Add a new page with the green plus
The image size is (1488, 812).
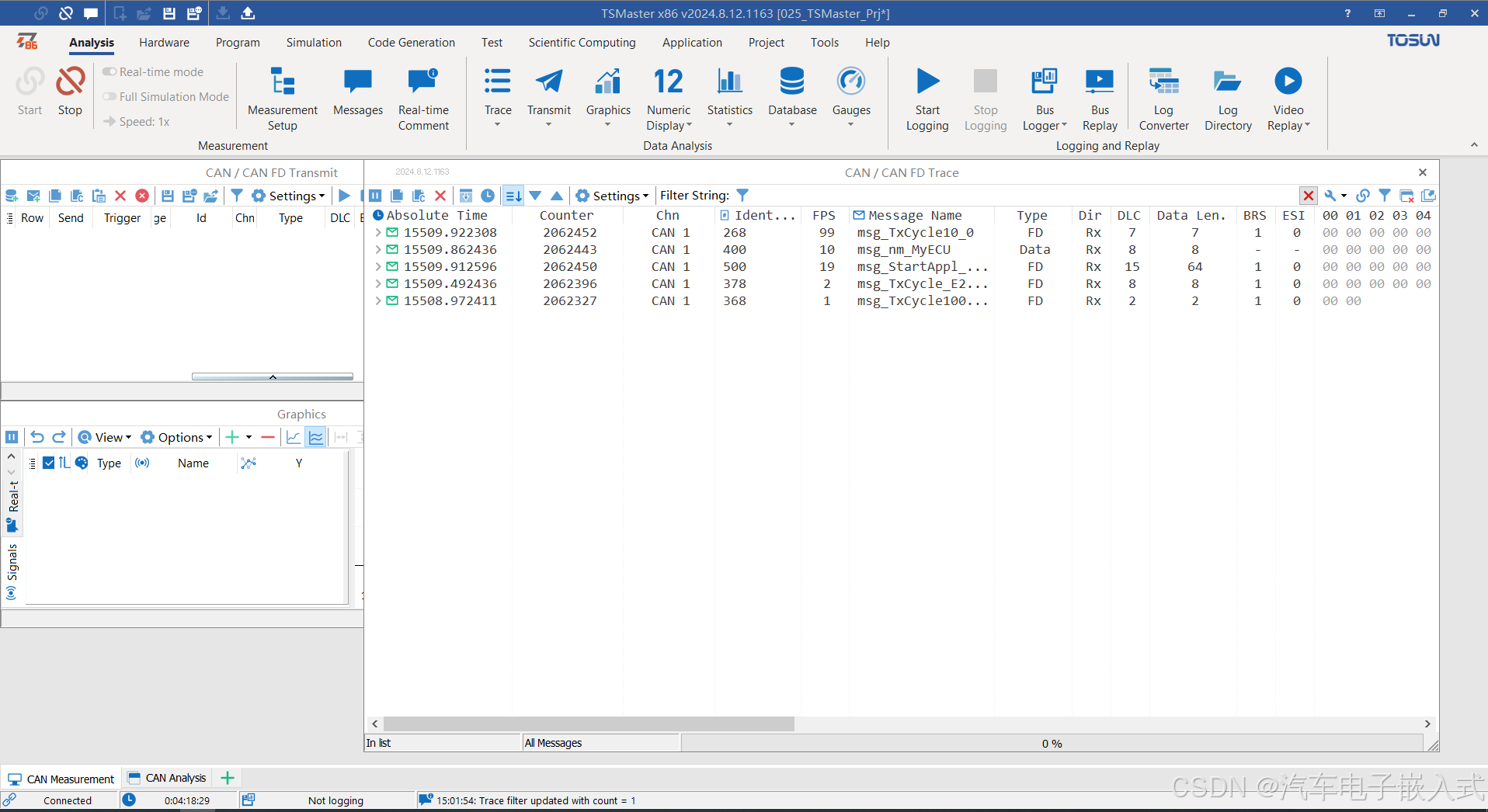(x=228, y=778)
